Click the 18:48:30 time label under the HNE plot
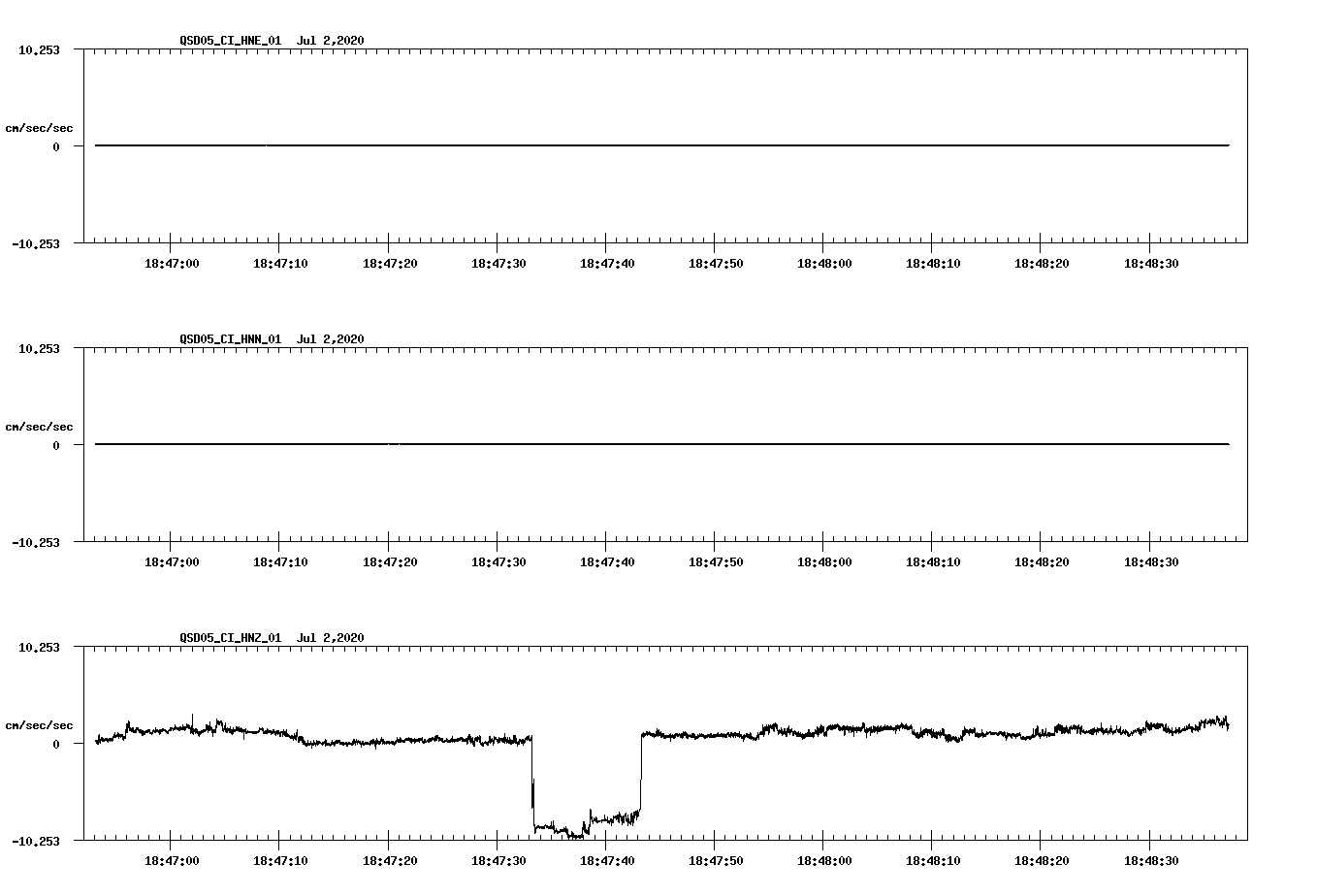Screen dimensions: 1317x896 (x=1151, y=264)
